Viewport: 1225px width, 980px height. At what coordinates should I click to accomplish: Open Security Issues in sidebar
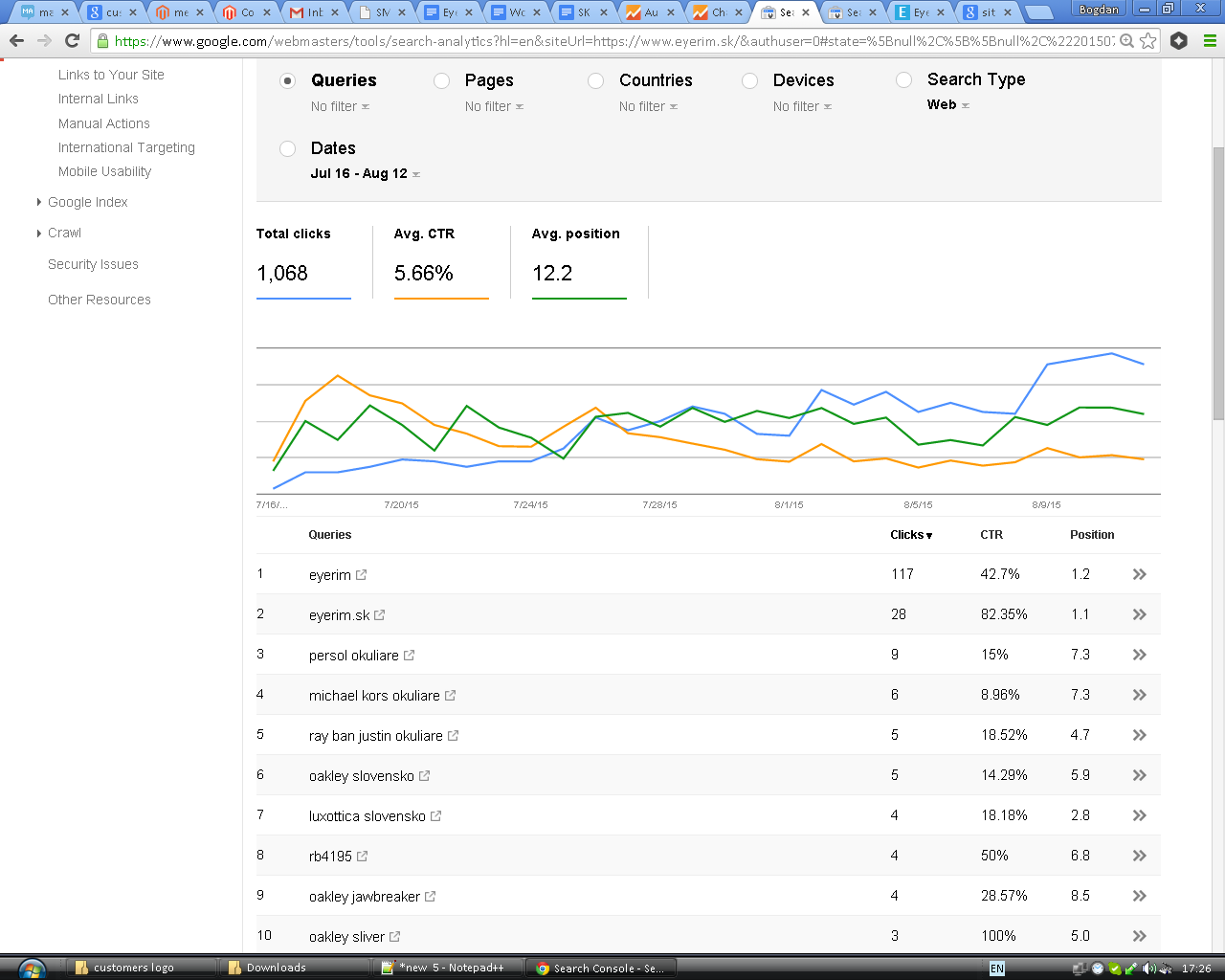point(93,264)
